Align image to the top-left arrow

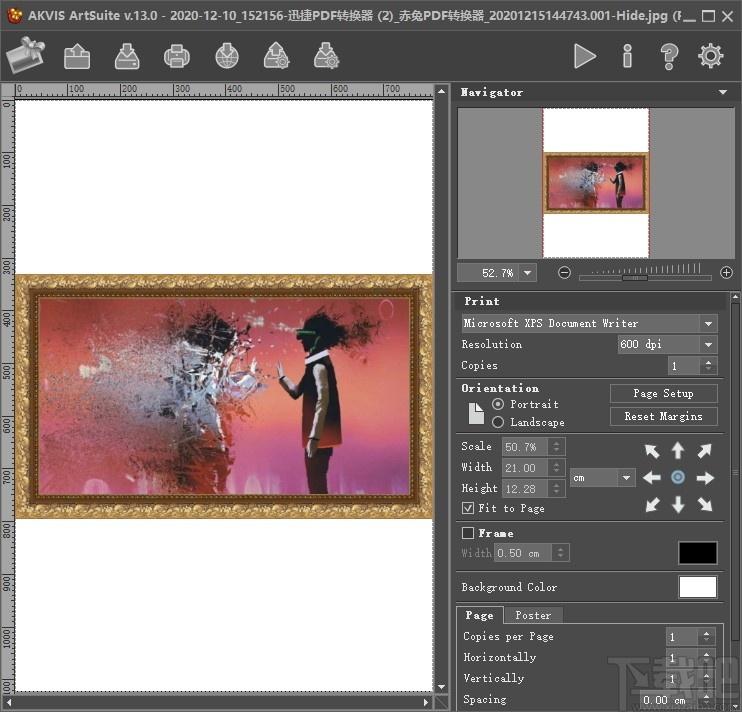[x=652, y=451]
